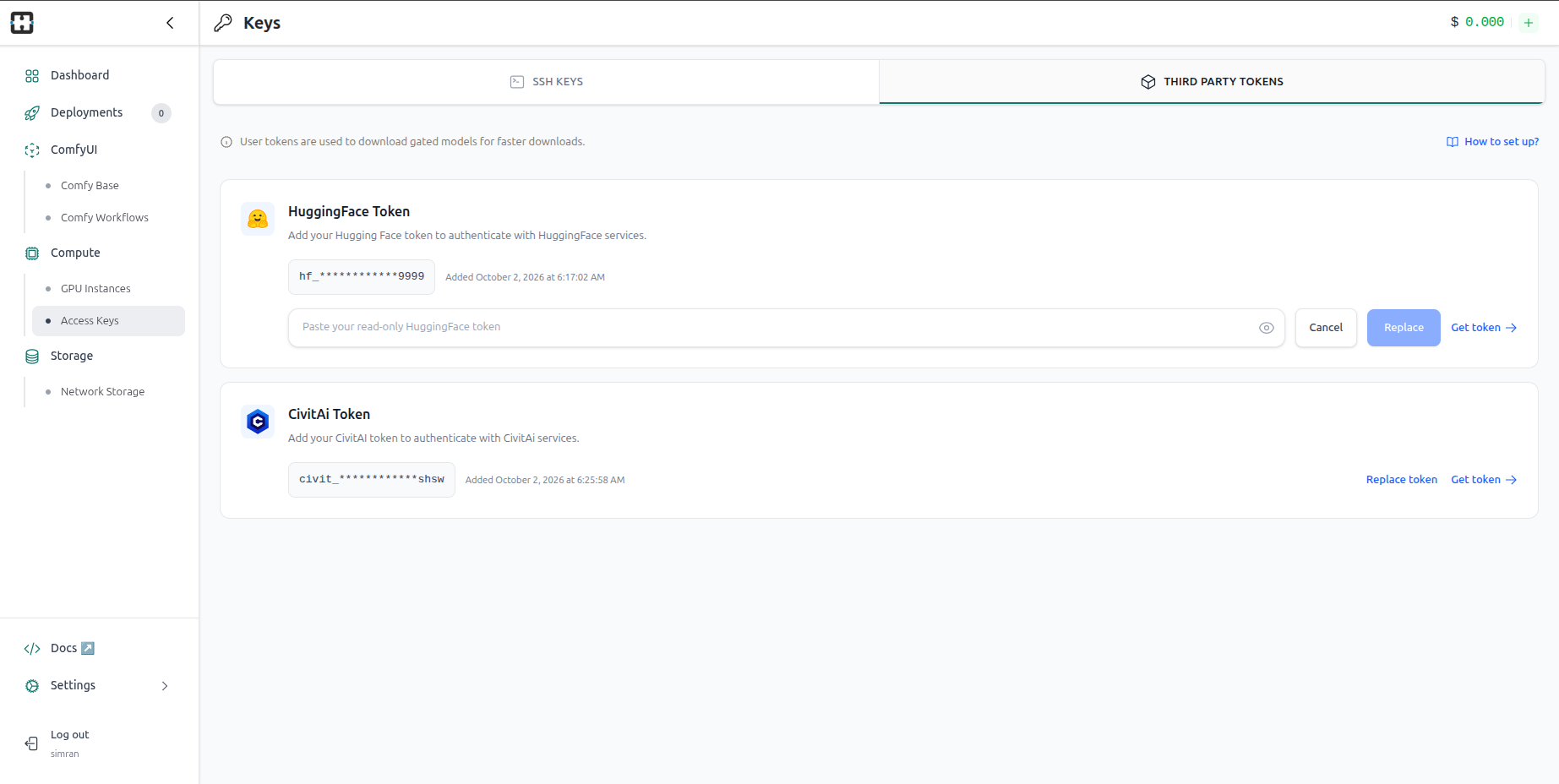Click the Deployments rocket icon
Viewport: 1559px width, 784px height.
(x=32, y=113)
